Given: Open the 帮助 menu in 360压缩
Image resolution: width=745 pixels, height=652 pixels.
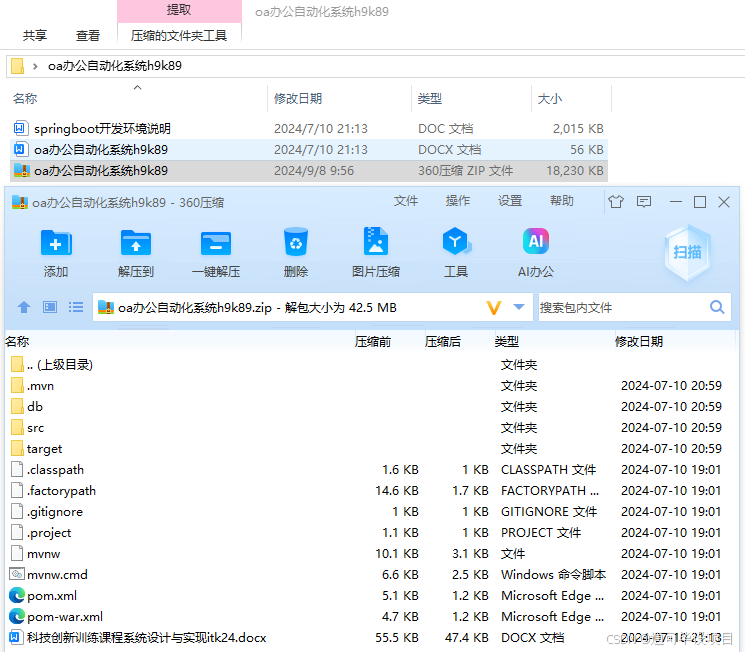Looking at the screenshot, I should (x=562, y=201).
